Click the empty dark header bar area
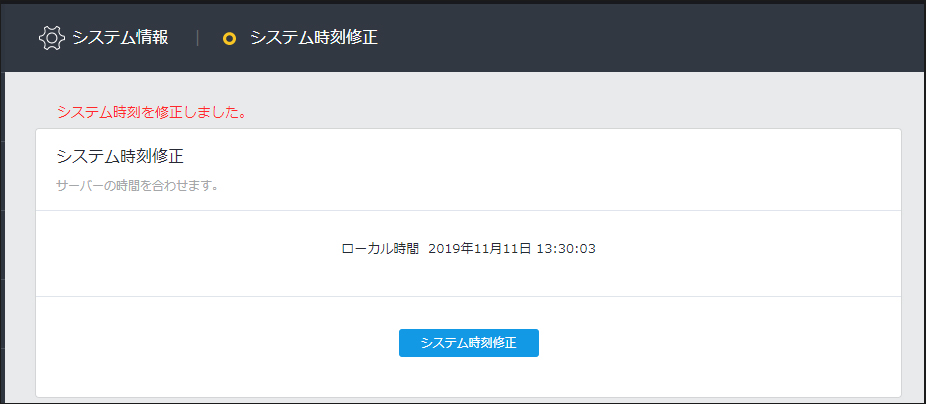The width and height of the screenshot is (926, 404). (650, 38)
